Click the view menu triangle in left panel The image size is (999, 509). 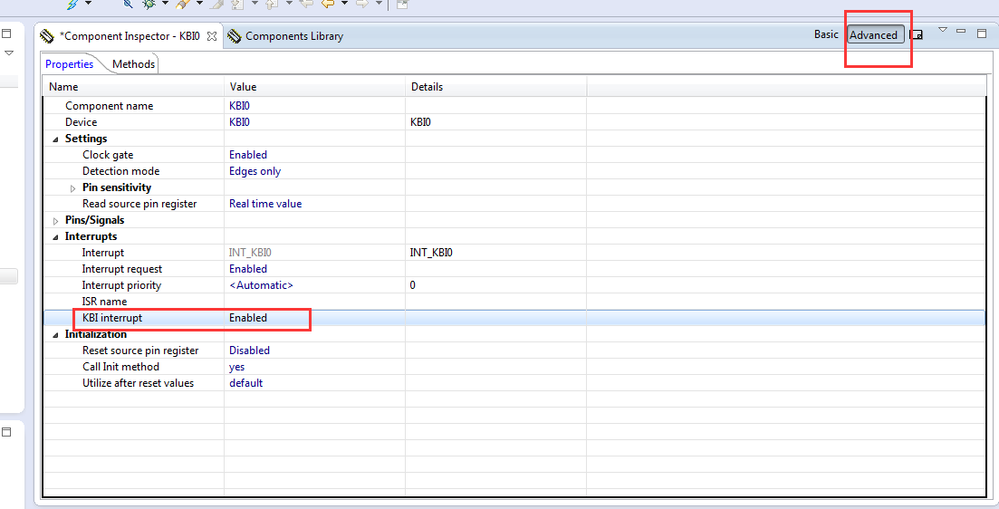click(x=9, y=53)
